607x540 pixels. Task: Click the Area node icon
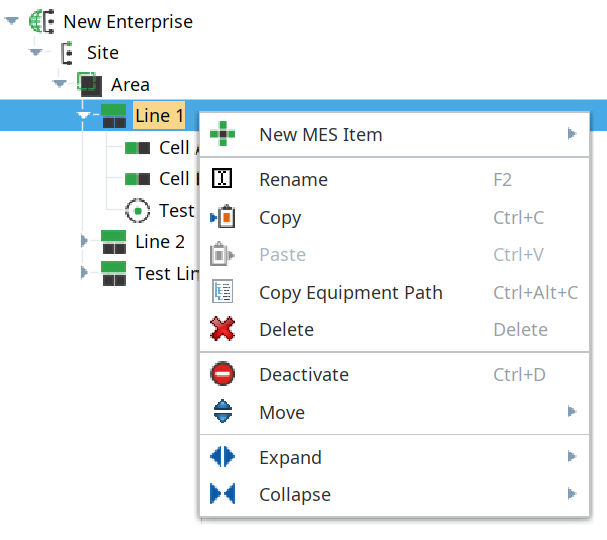coord(91,85)
